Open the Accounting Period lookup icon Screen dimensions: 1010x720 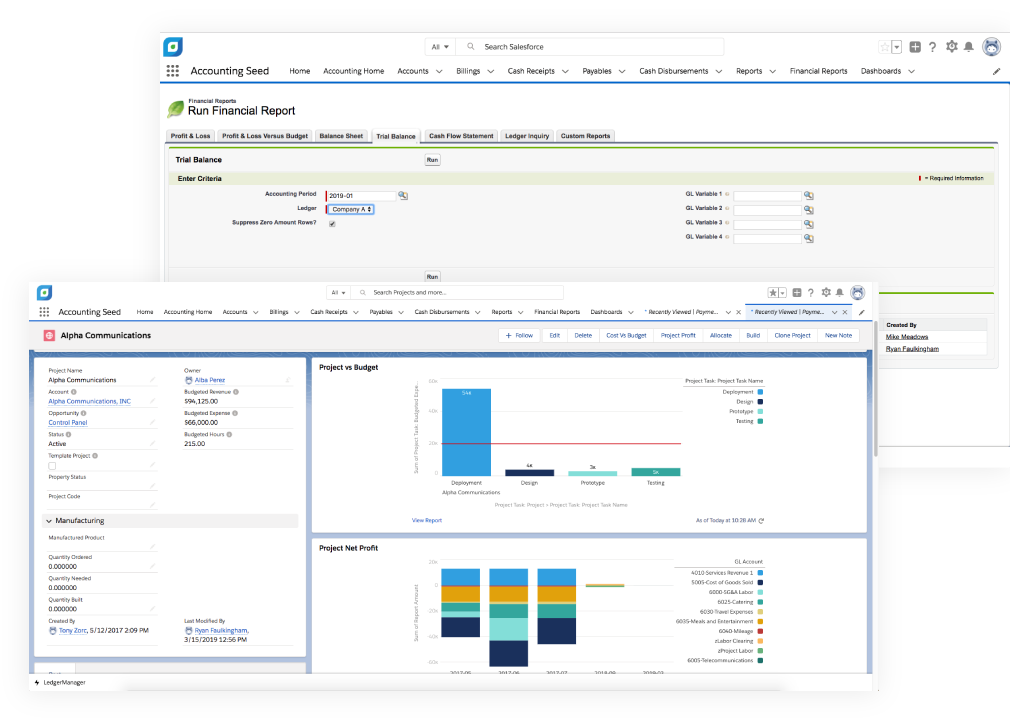(403, 195)
